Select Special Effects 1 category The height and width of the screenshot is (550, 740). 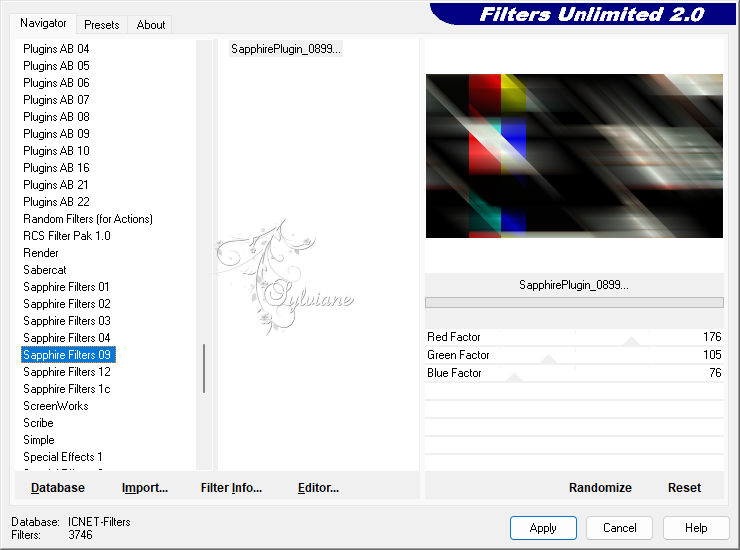pos(63,457)
